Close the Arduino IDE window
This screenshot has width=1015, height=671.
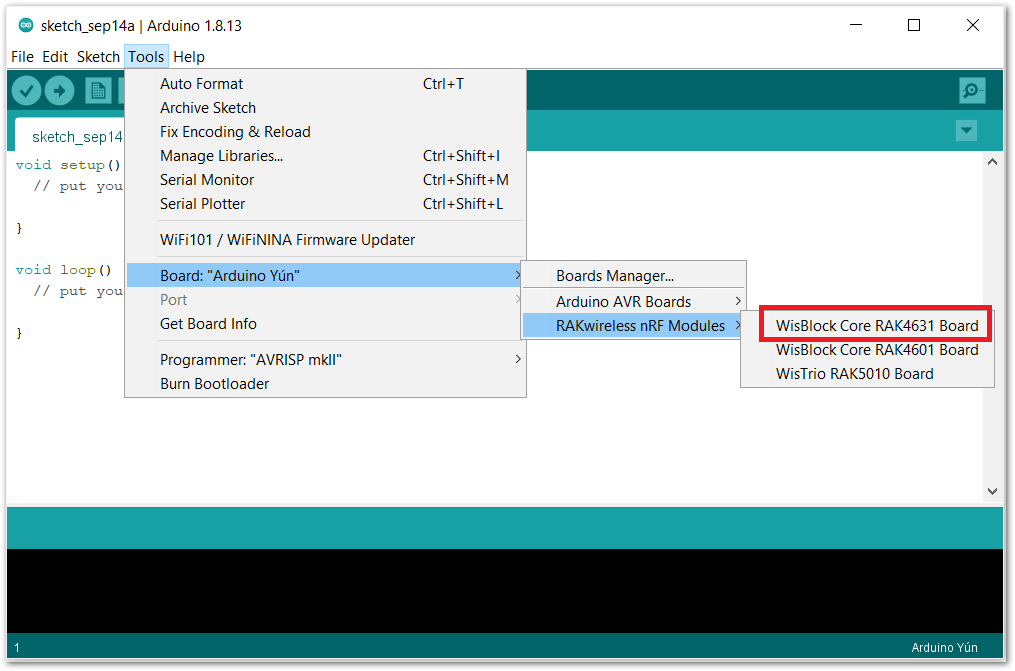972,25
